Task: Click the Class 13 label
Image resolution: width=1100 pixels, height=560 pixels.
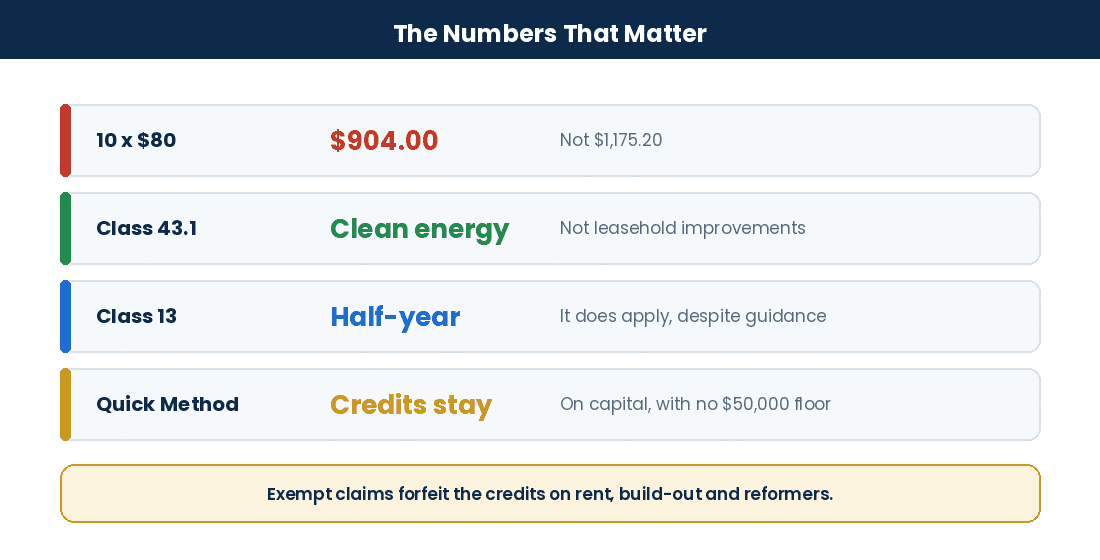Action: tap(136, 316)
